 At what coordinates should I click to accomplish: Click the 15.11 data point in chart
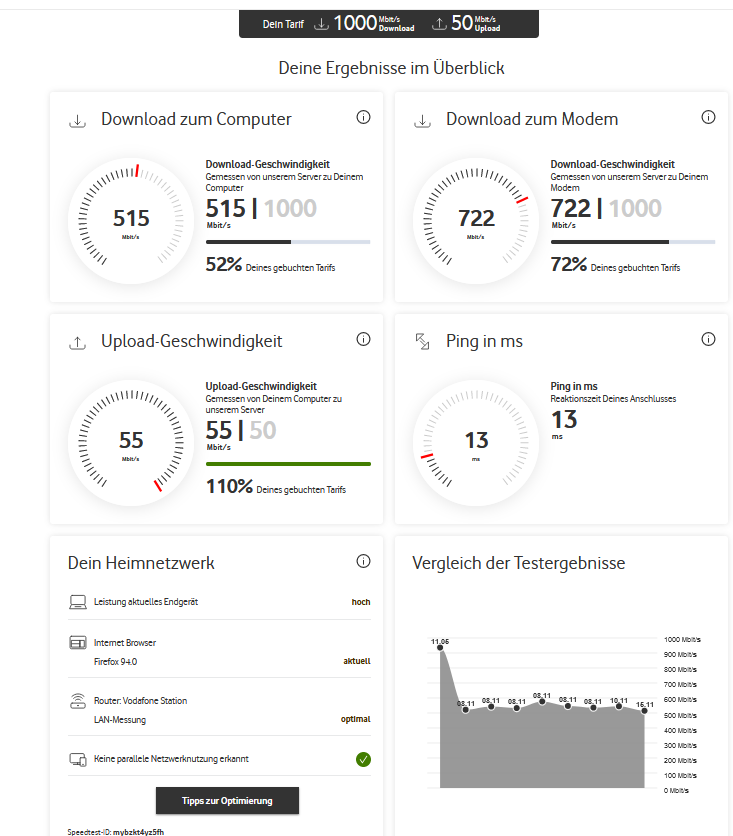(x=645, y=711)
